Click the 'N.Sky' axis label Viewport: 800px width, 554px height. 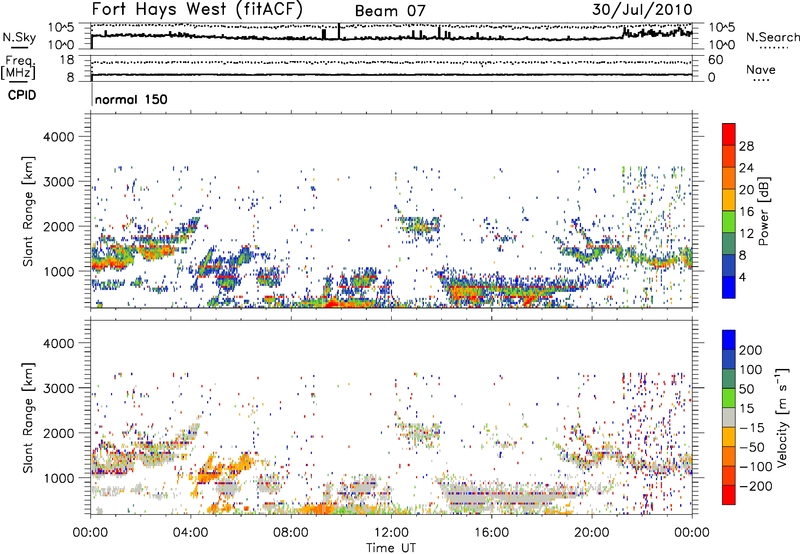(x=19, y=37)
